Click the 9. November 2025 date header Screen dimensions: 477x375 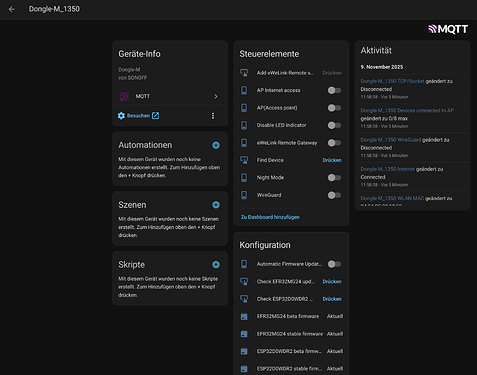click(382, 67)
